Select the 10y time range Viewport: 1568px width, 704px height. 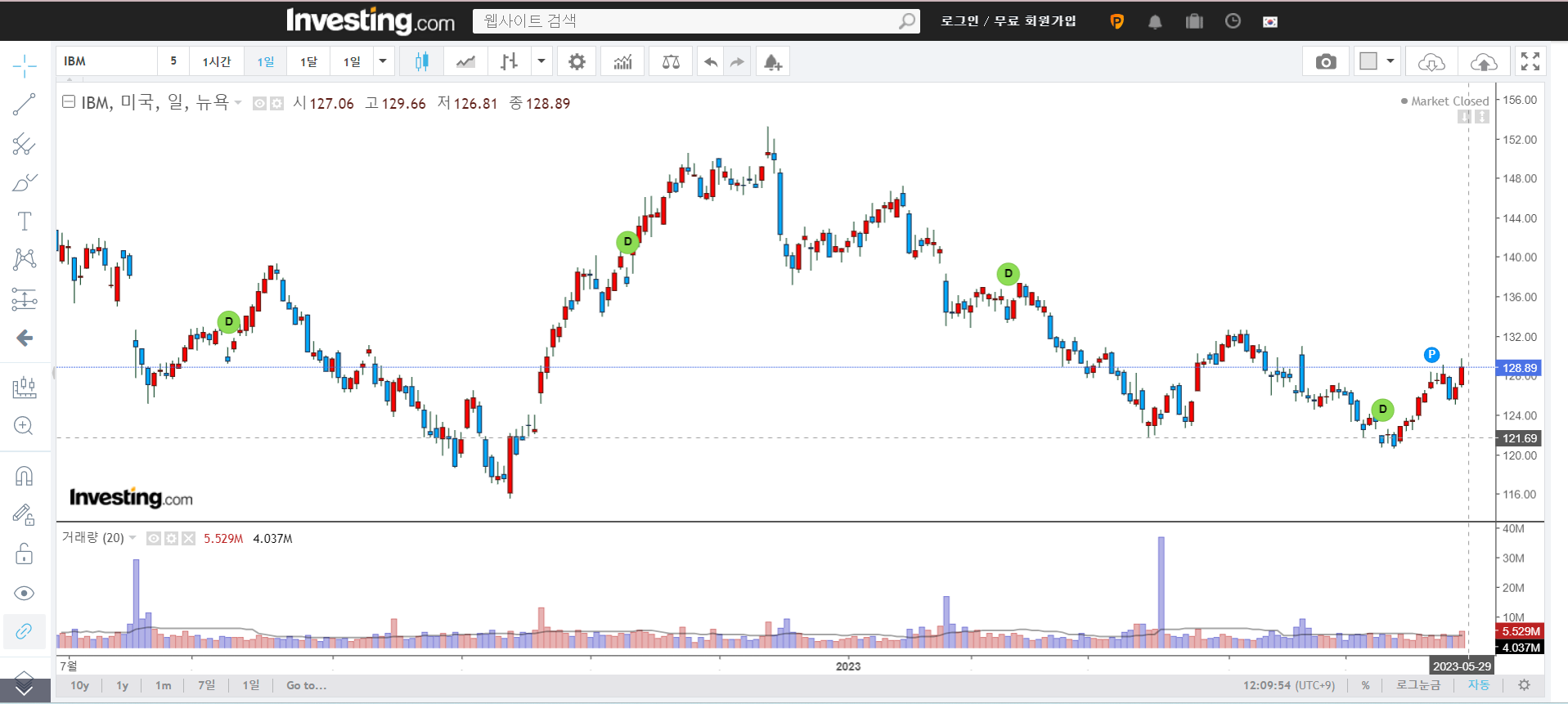[79, 685]
